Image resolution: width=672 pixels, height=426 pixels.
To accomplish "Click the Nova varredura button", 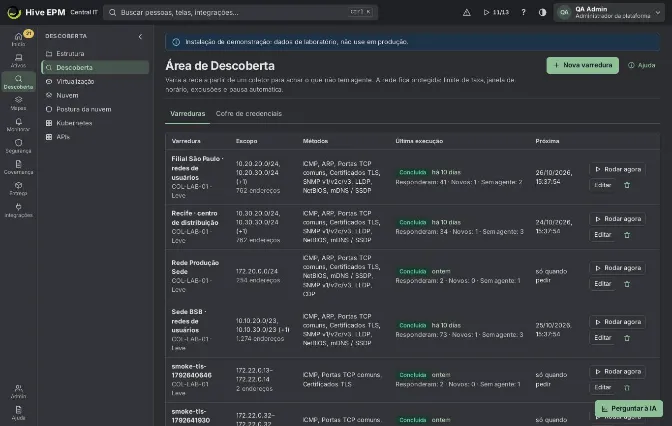I will pos(582,65).
